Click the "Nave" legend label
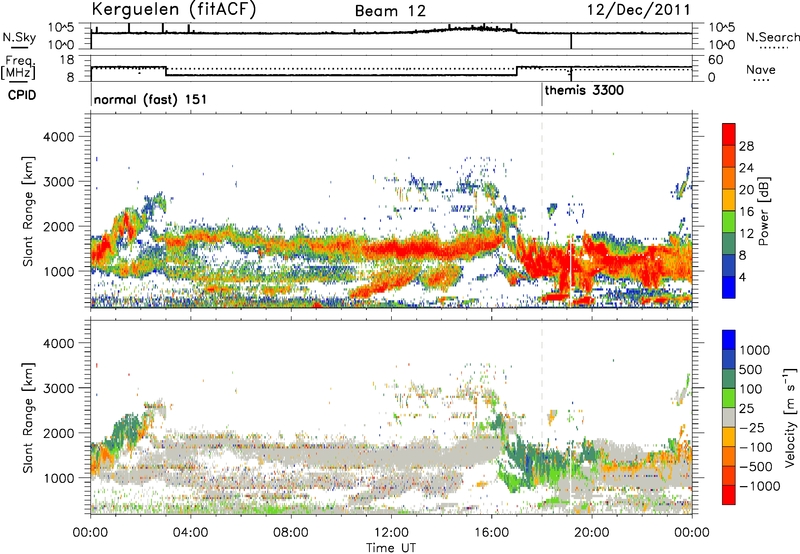The image size is (800, 554). pos(761,69)
